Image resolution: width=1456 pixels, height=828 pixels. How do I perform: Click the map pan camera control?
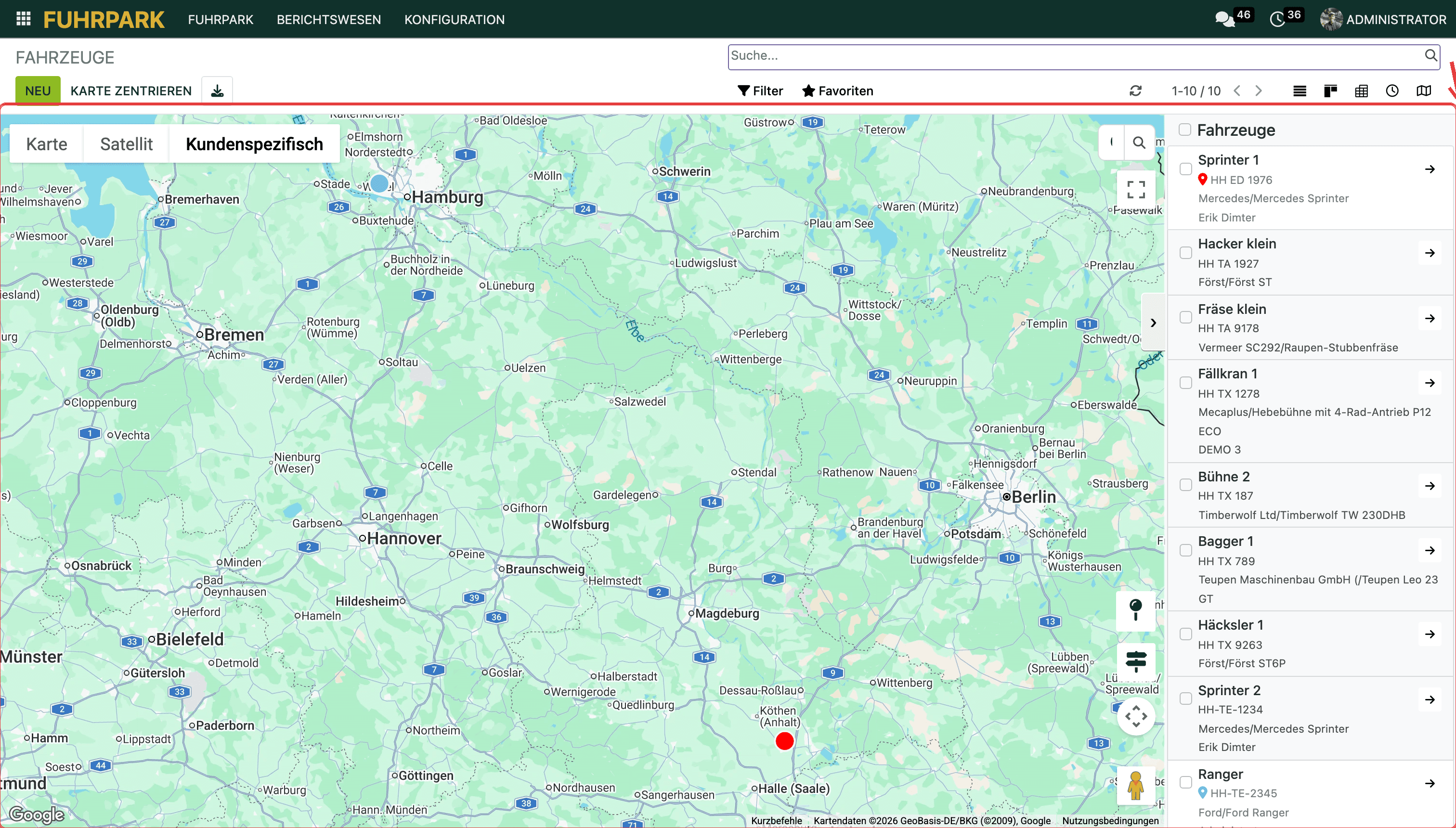pyautogui.click(x=1136, y=716)
